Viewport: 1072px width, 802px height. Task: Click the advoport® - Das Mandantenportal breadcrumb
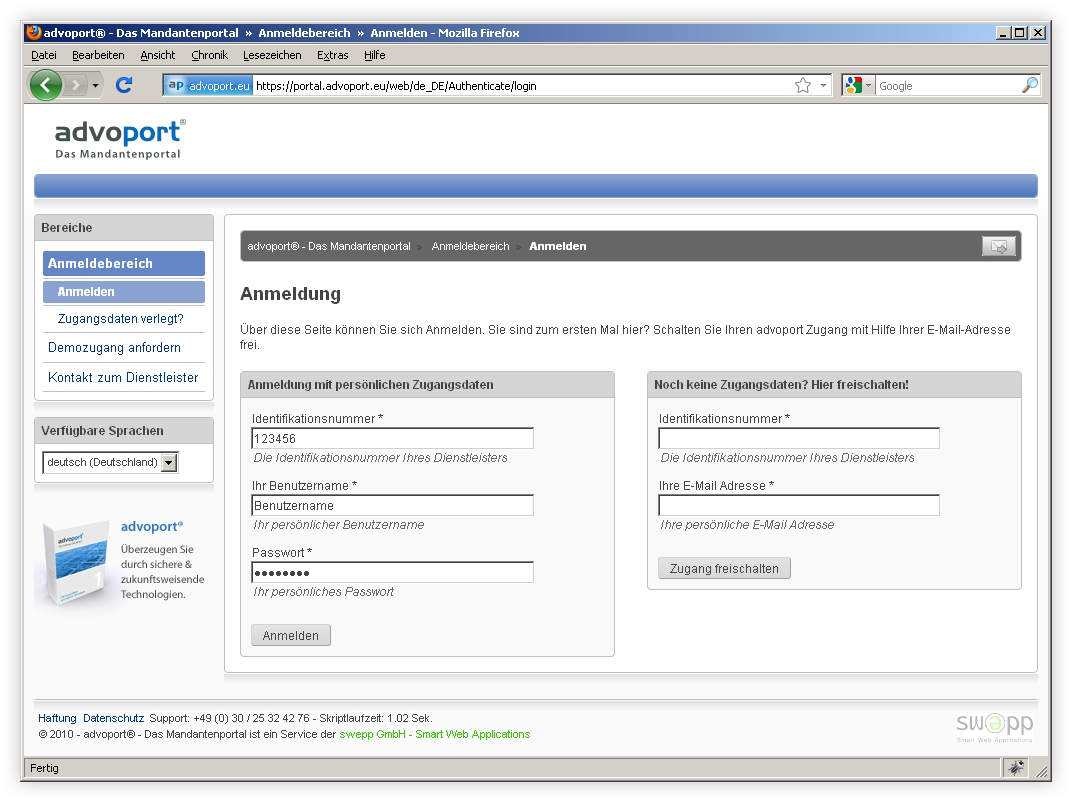point(329,246)
